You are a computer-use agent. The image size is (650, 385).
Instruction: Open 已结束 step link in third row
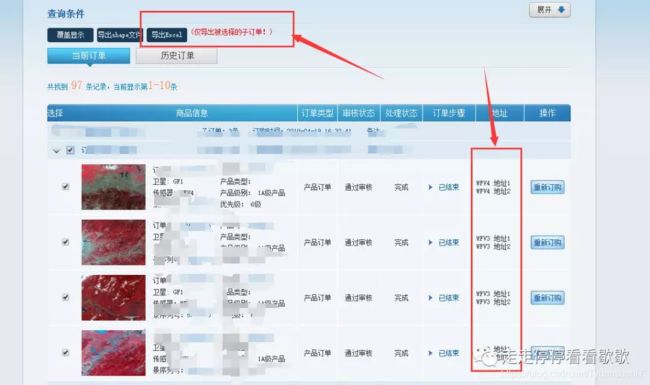[449, 298]
